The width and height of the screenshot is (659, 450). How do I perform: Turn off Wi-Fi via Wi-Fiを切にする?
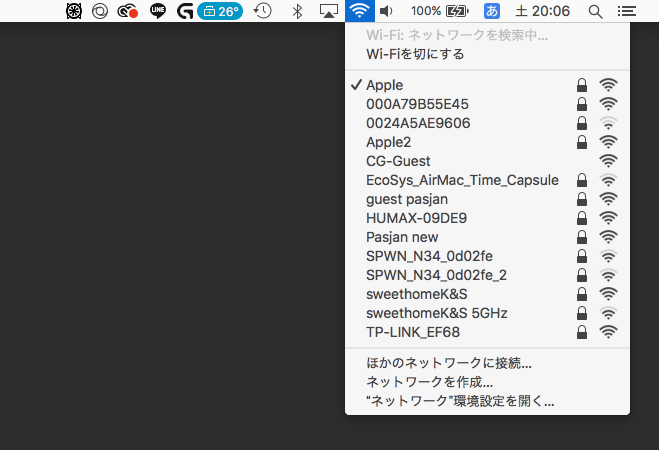(415, 54)
